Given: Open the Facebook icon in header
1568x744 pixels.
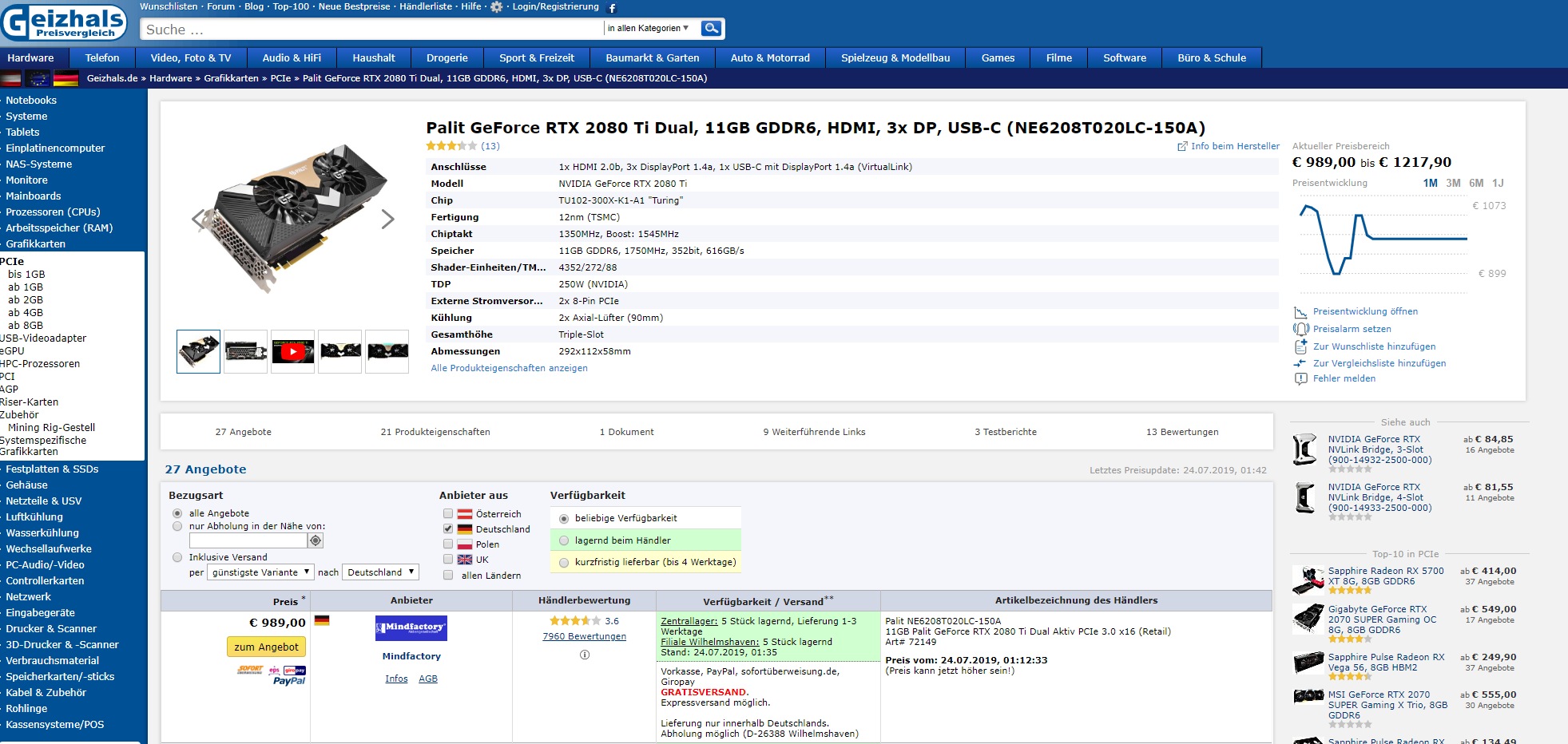Looking at the screenshot, I should click(x=613, y=8).
